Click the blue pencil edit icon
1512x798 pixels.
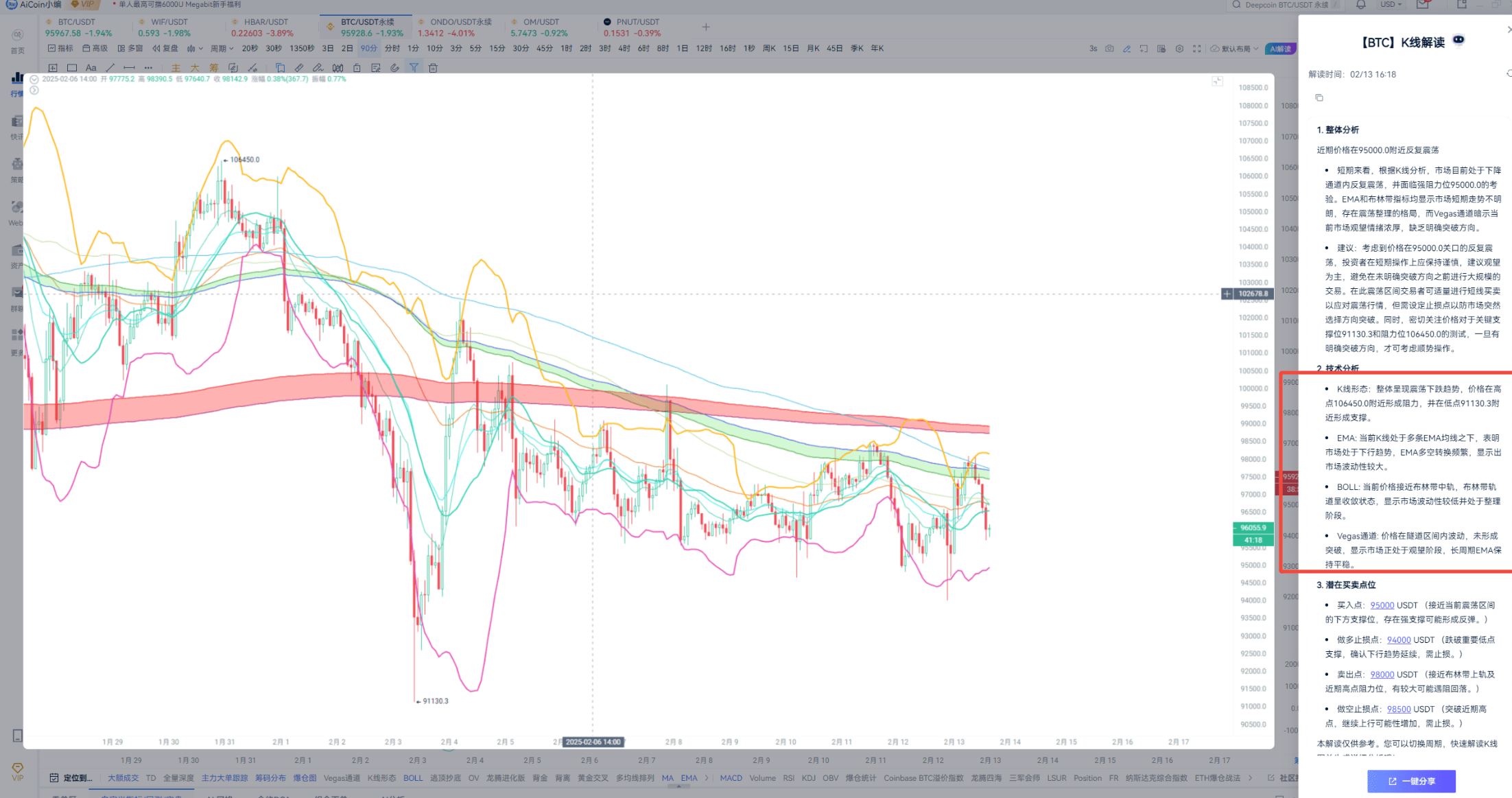[x=1126, y=49]
